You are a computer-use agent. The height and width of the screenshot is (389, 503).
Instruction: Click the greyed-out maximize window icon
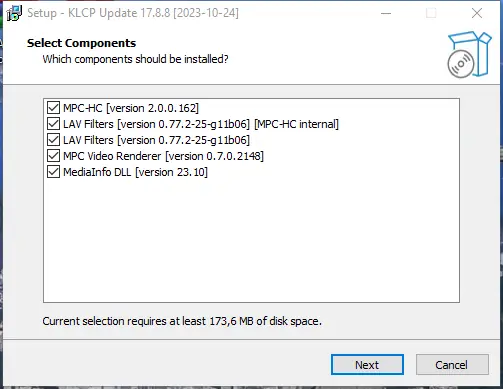pos(431,13)
